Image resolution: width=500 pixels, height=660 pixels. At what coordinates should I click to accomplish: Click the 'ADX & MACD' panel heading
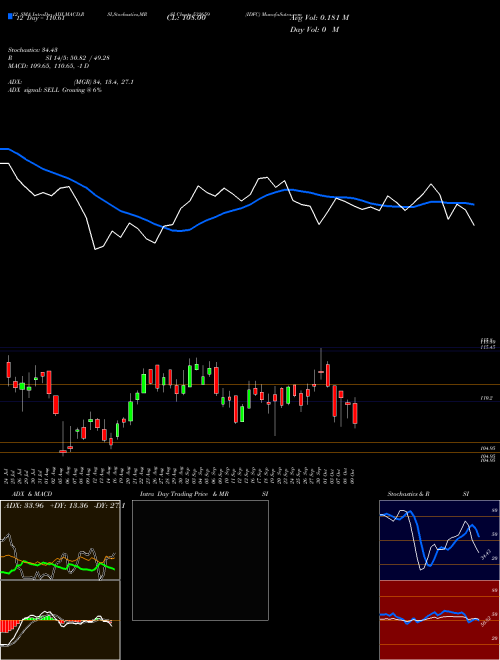[x=30, y=494]
